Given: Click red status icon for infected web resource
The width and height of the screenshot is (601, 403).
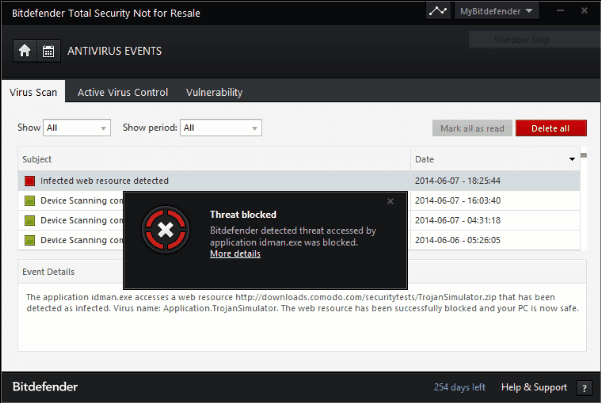Looking at the screenshot, I should coord(30,181).
